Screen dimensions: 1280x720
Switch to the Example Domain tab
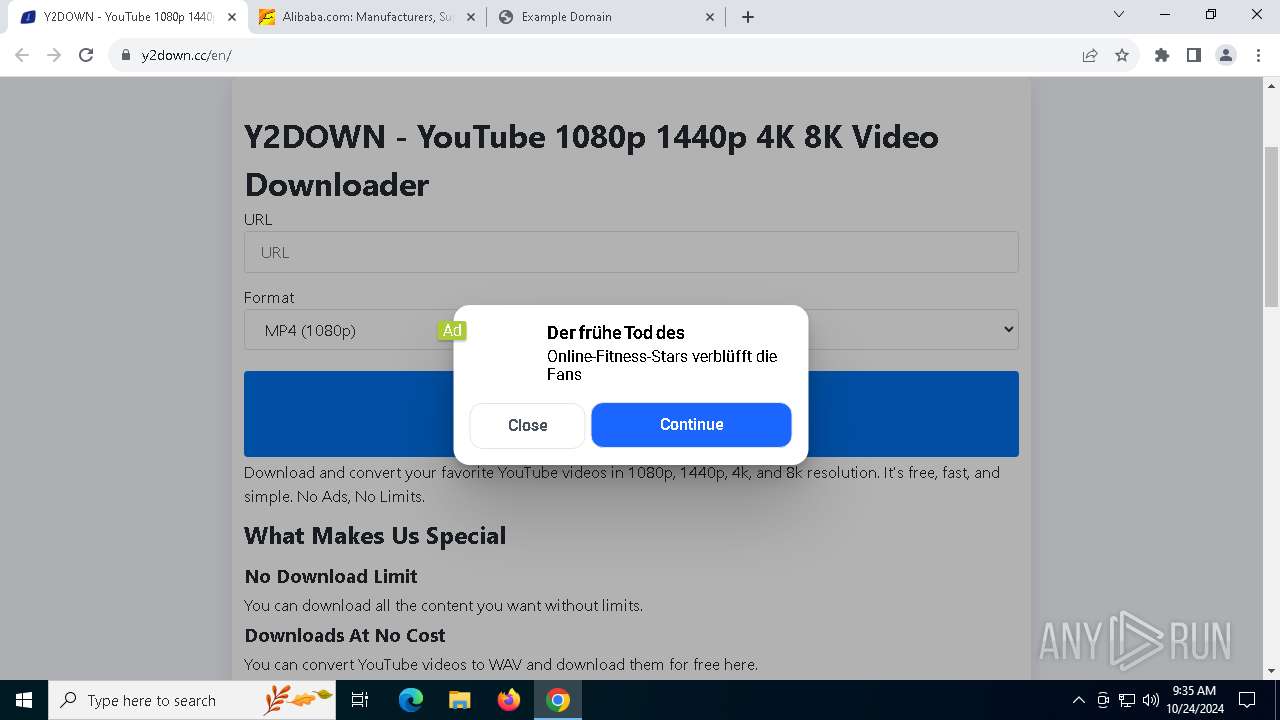coord(607,17)
